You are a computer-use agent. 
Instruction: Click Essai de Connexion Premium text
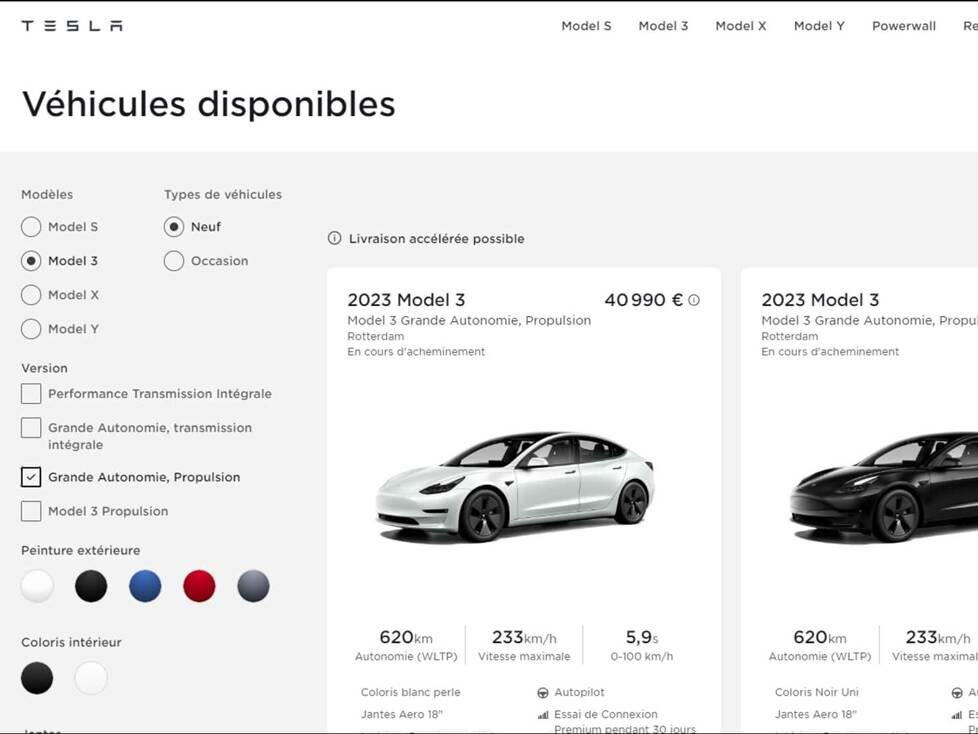[x=624, y=722]
